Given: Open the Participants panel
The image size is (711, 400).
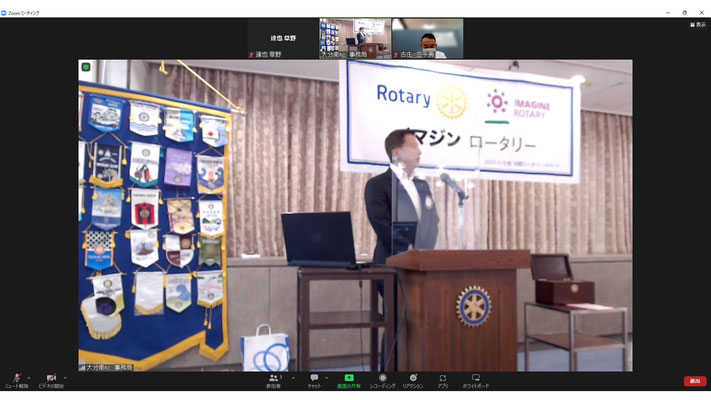Looking at the screenshot, I should pyautogui.click(x=273, y=381).
